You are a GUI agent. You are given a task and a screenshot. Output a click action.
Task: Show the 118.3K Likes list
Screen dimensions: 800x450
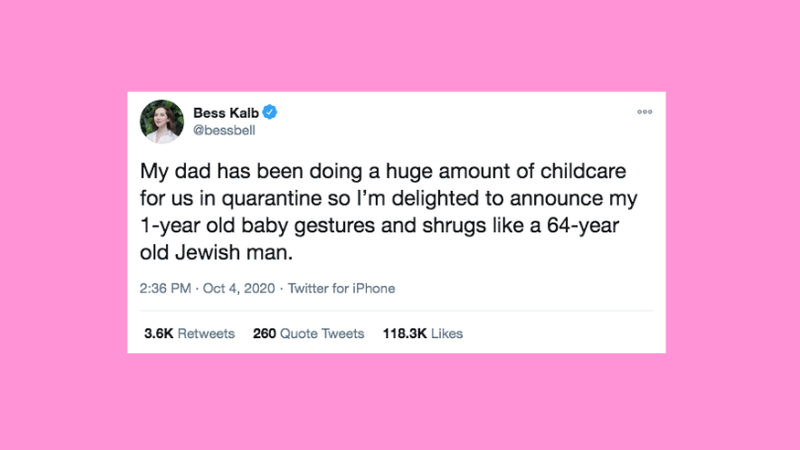point(422,333)
